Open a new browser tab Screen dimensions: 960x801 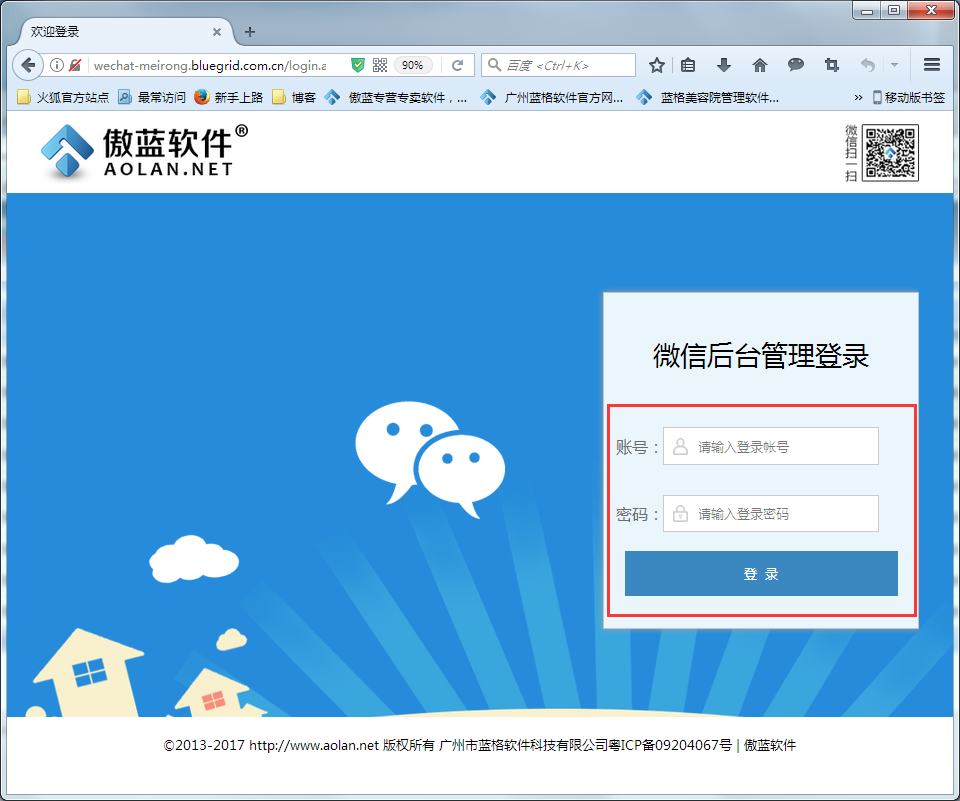click(x=249, y=31)
